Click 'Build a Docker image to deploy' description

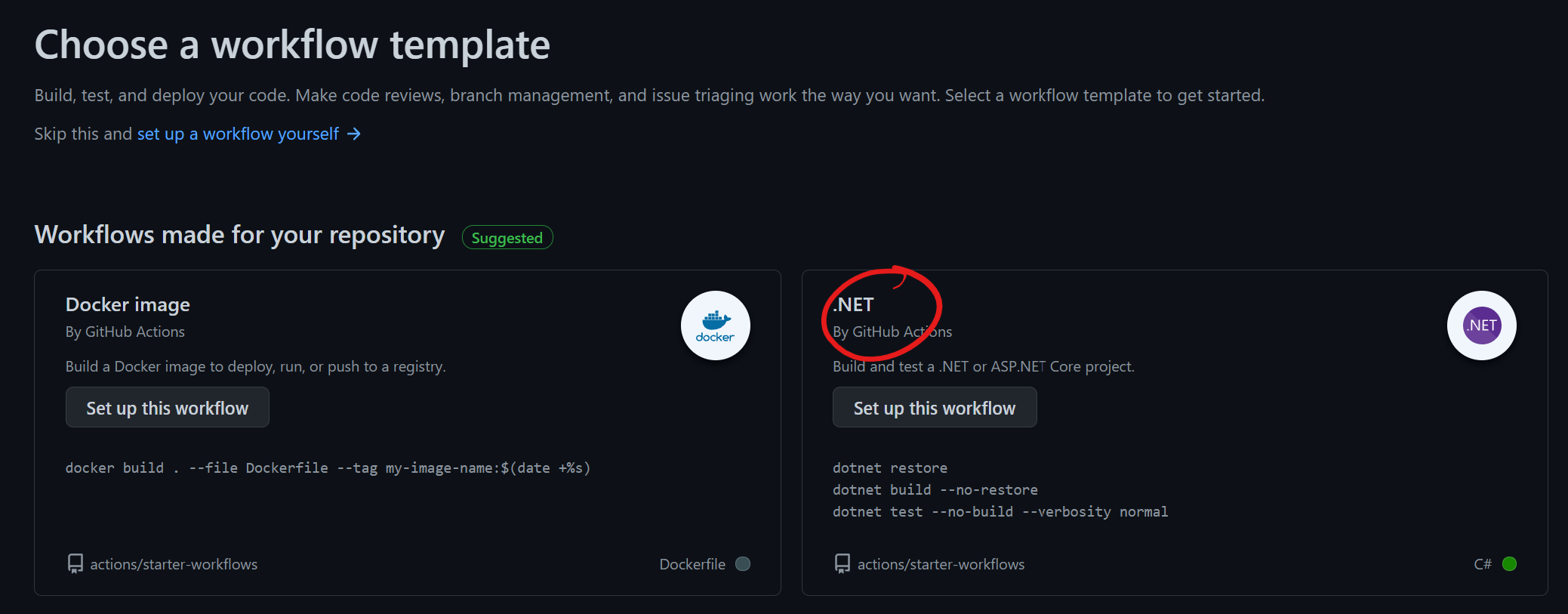(x=256, y=366)
